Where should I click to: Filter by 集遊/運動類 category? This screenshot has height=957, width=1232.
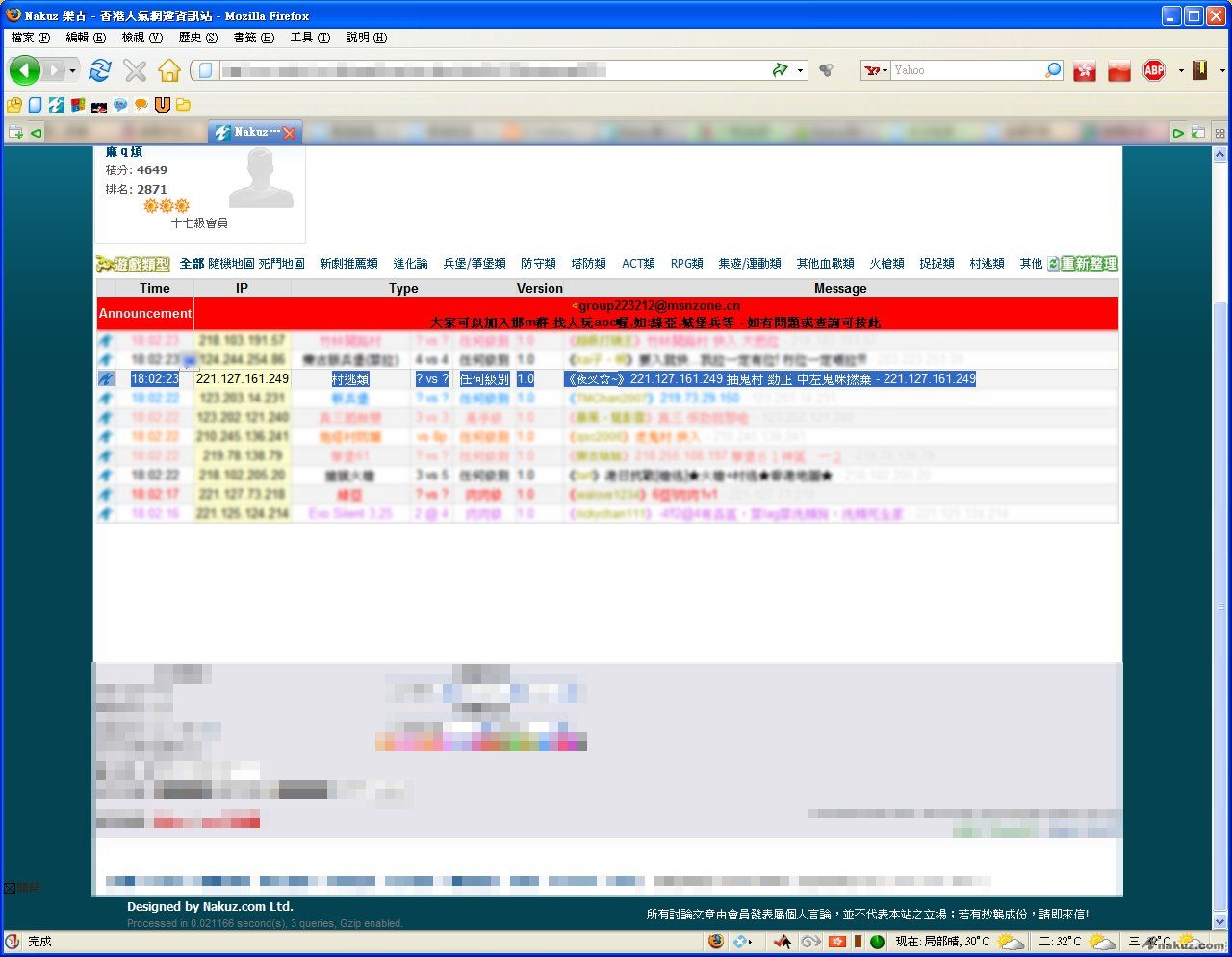[750, 264]
